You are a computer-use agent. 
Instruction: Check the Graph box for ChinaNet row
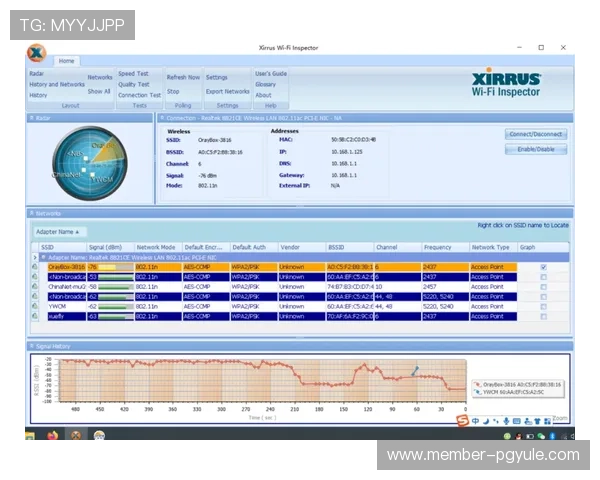[x=544, y=287]
